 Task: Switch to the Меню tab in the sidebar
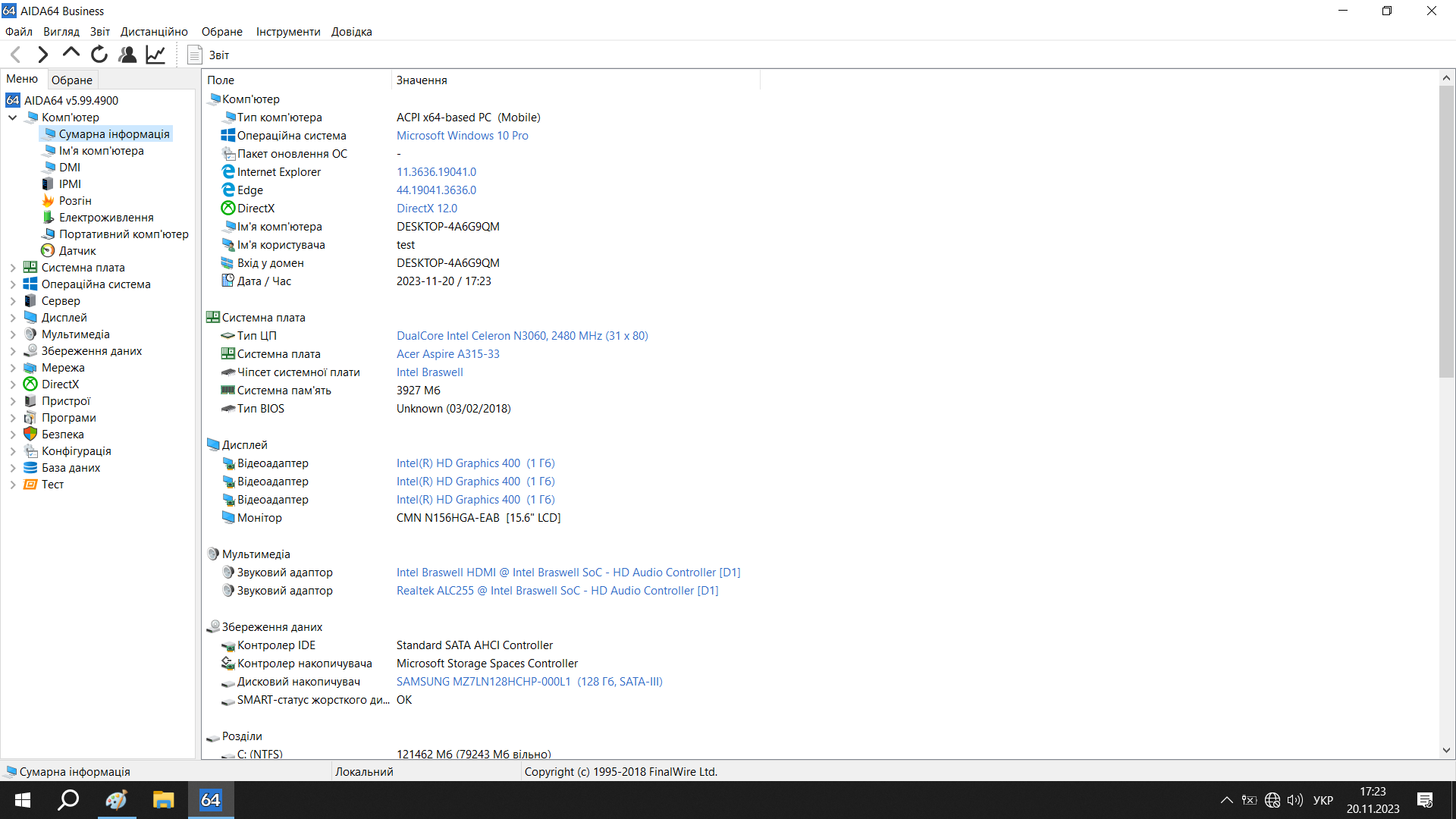22,79
